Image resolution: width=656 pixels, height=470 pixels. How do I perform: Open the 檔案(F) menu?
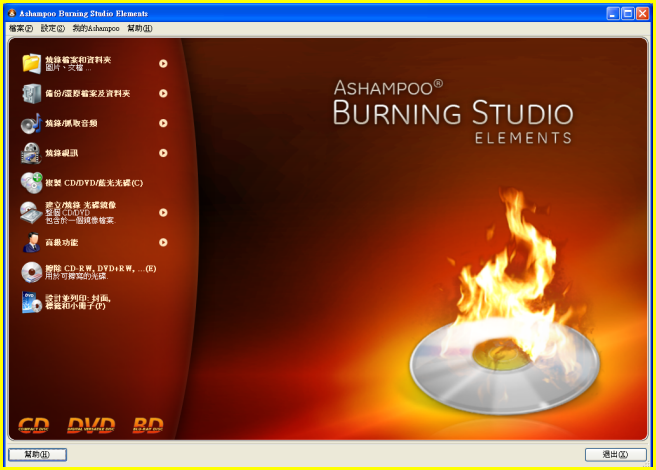click(20, 28)
